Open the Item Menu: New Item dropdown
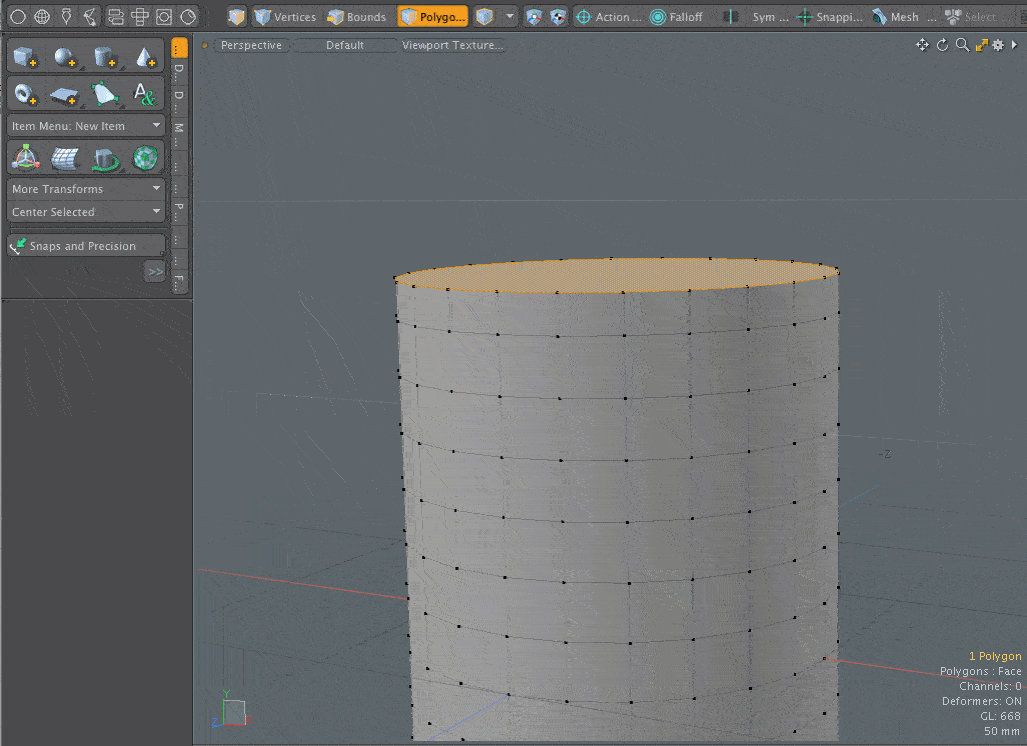Image resolution: width=1027 pixels, height=746 pixels. [x=86, y=126]
